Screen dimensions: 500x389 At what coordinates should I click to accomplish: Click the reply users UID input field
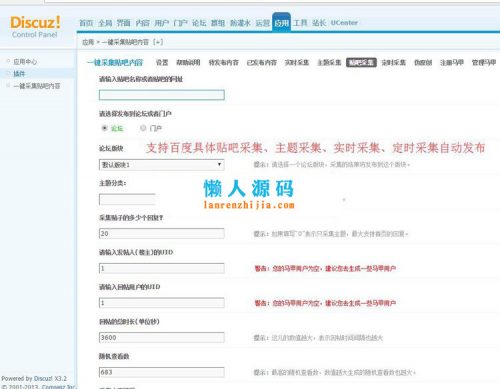162,303
